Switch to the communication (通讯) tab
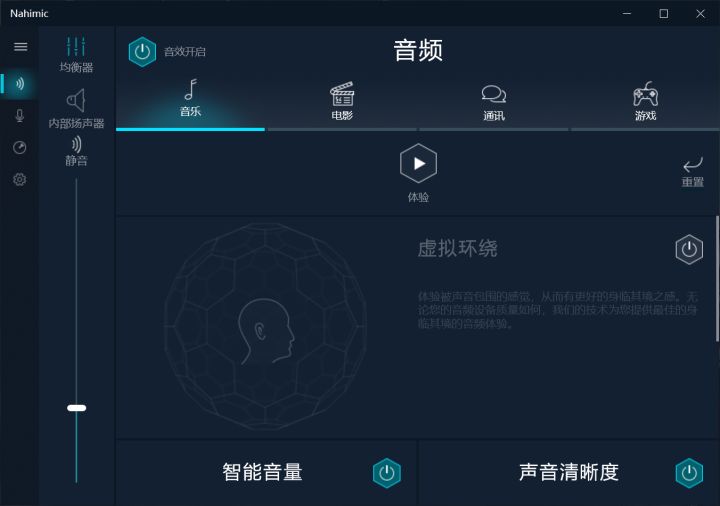720x506 pixels. [x=494, y=102]
